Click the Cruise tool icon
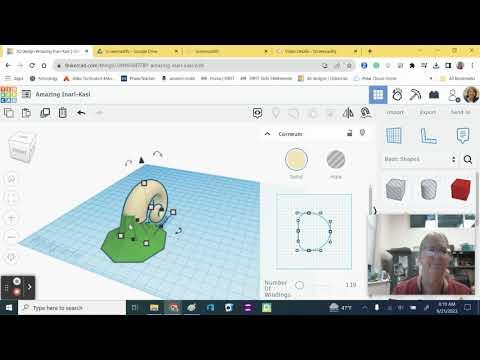This screenshot has width=480, height=360. tap(366, 113)
